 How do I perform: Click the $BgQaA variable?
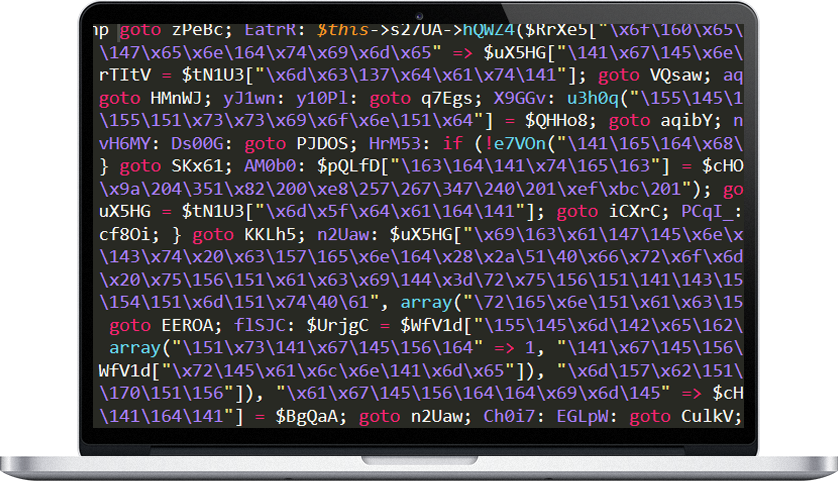307,416
